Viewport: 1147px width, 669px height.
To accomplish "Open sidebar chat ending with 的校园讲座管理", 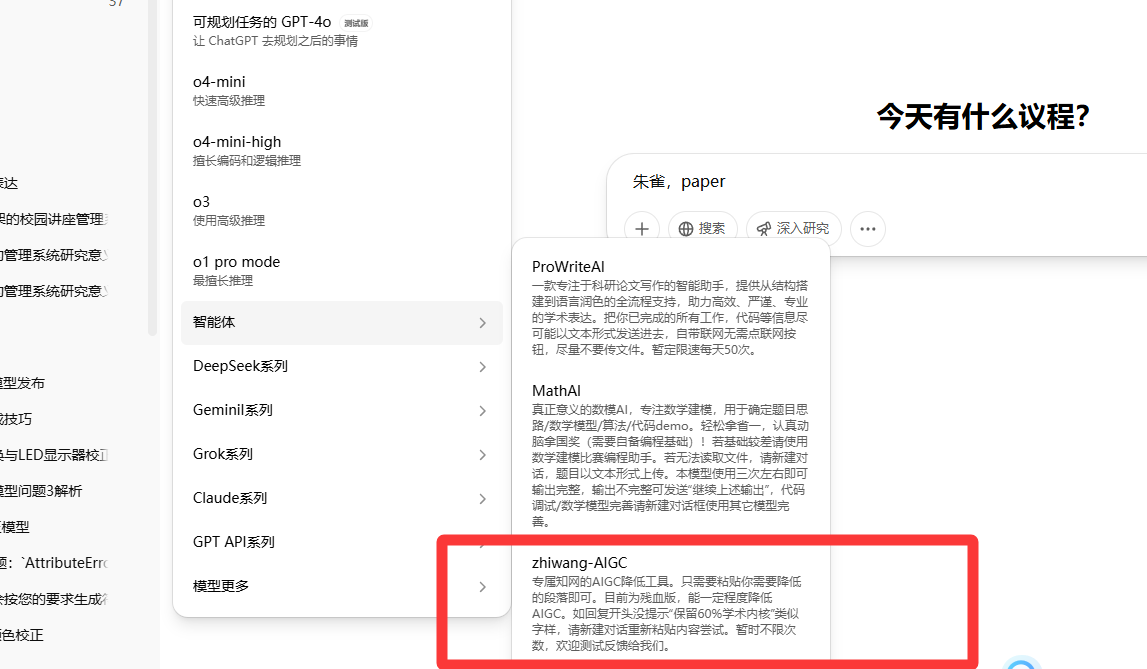I will [53, 219].
